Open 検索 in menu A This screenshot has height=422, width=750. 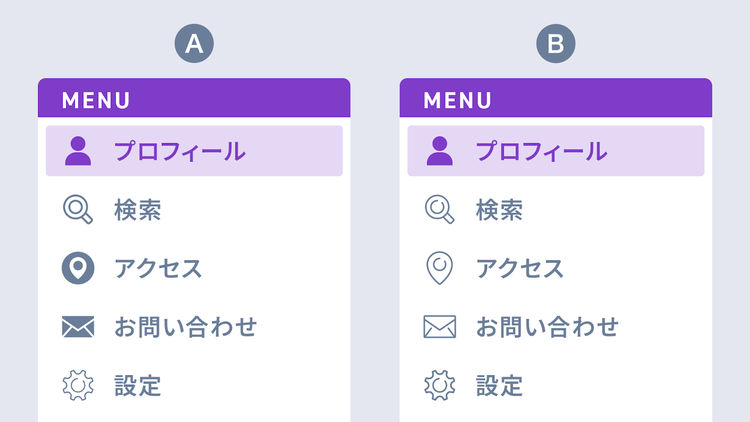coord(138,210)
